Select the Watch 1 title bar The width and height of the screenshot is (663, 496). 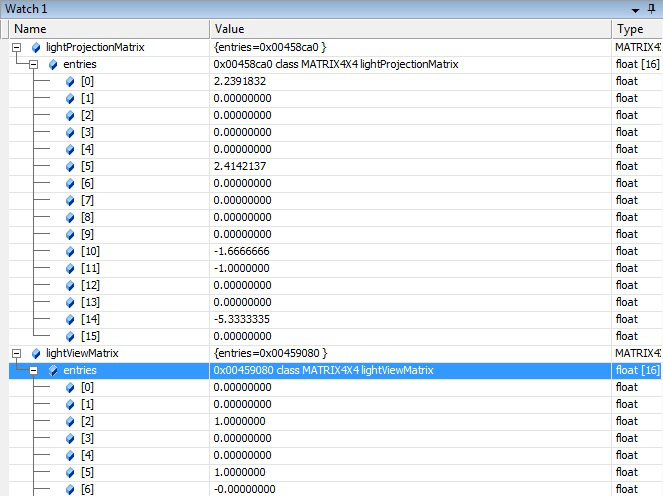(300, 9)
